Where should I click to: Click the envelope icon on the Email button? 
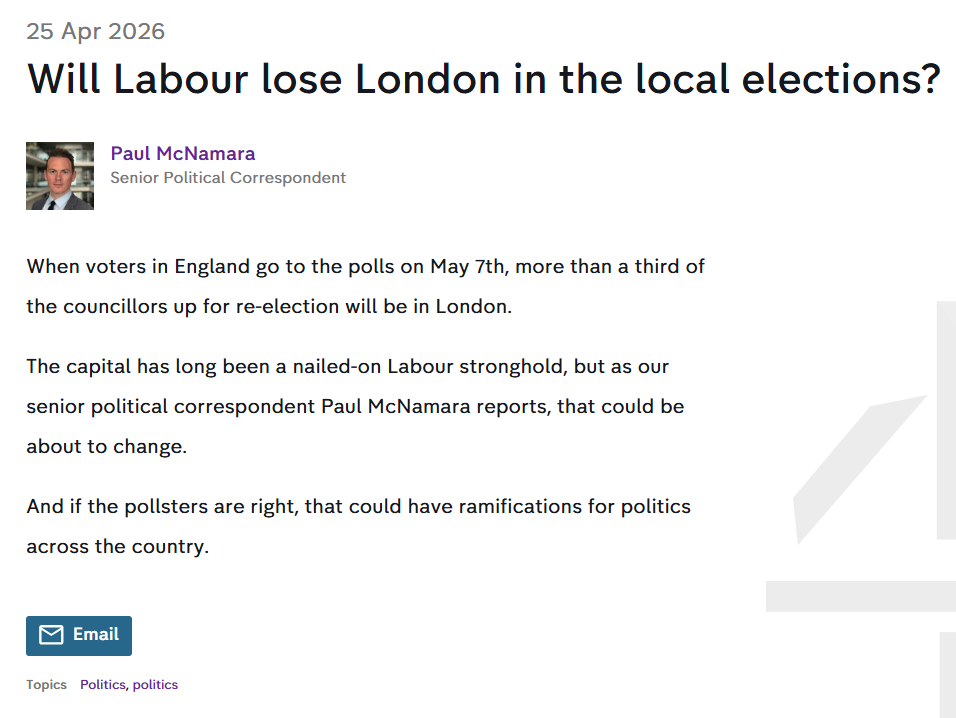51,635
